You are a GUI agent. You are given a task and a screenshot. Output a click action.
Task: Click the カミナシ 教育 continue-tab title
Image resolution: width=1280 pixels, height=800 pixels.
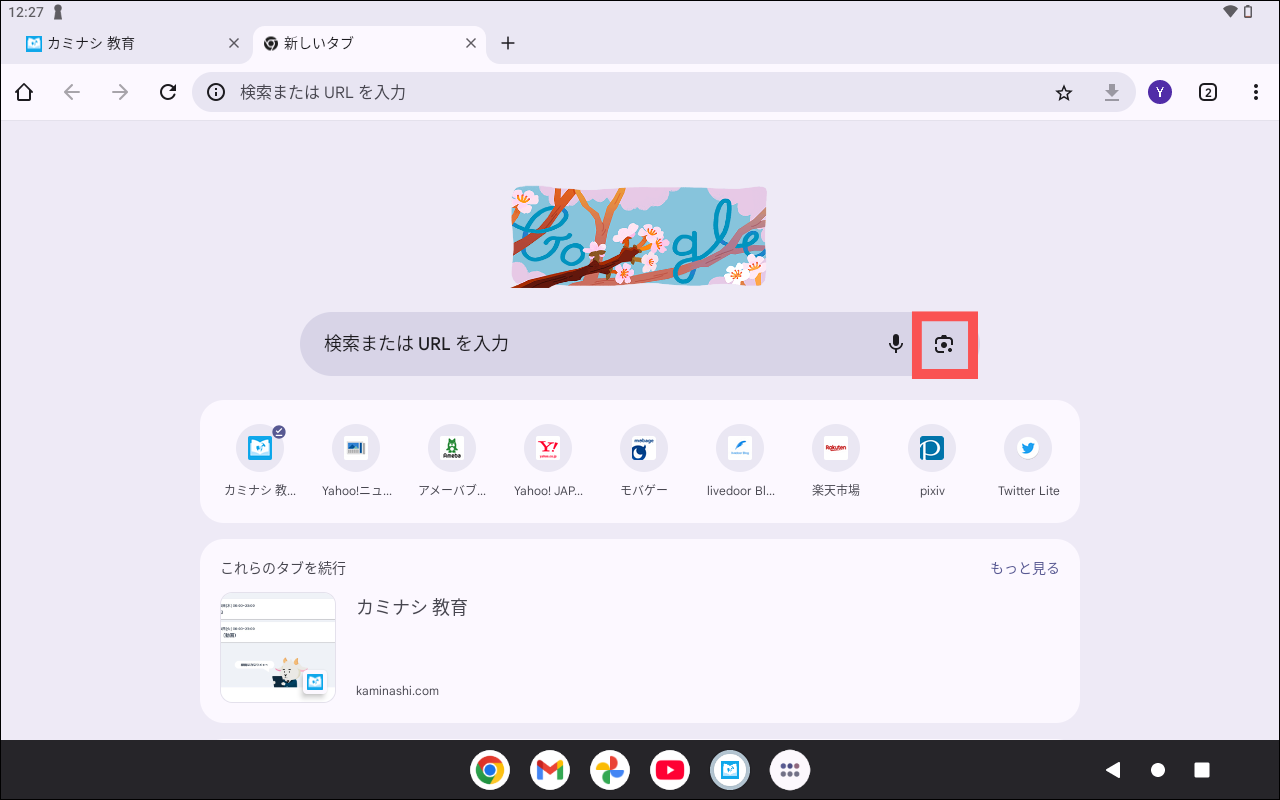412,607
